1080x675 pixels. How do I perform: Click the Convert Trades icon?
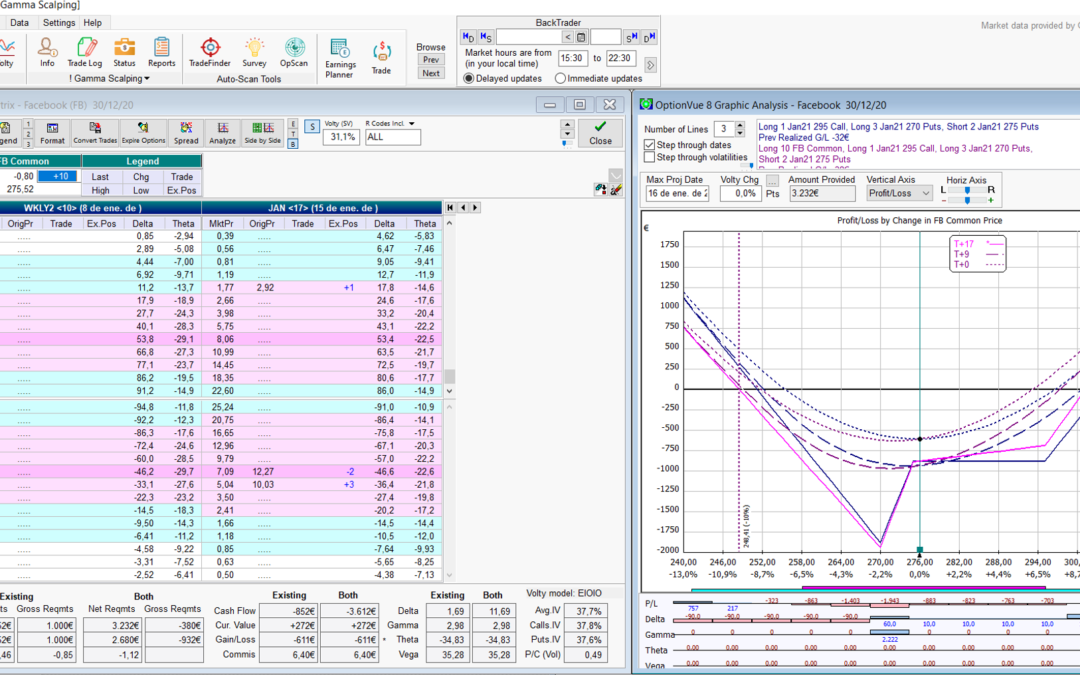click(95, 133)
